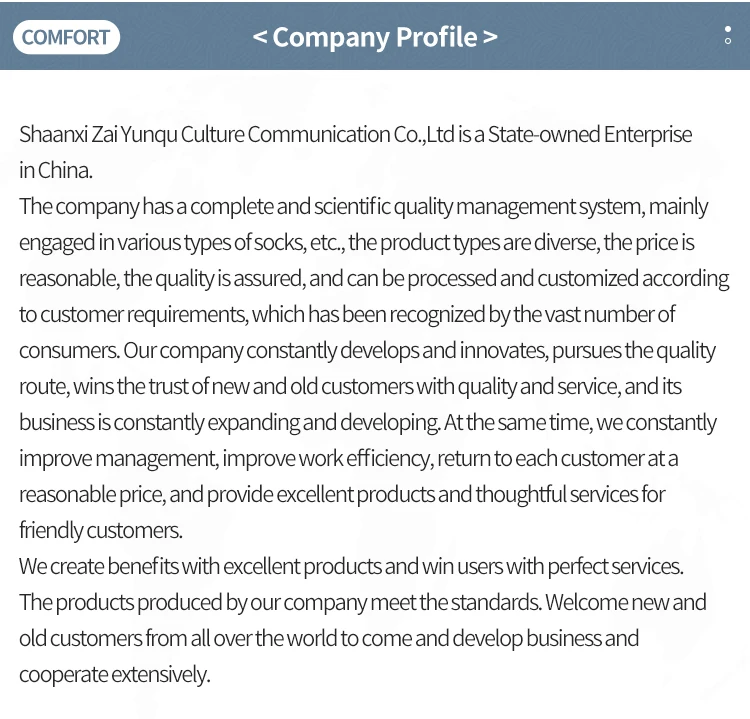Image resolution: width=750 pixels, height=719 pixels.
Task: Click the line starting "reasonable, the quality is assured"
Action: tap(373, 278)
